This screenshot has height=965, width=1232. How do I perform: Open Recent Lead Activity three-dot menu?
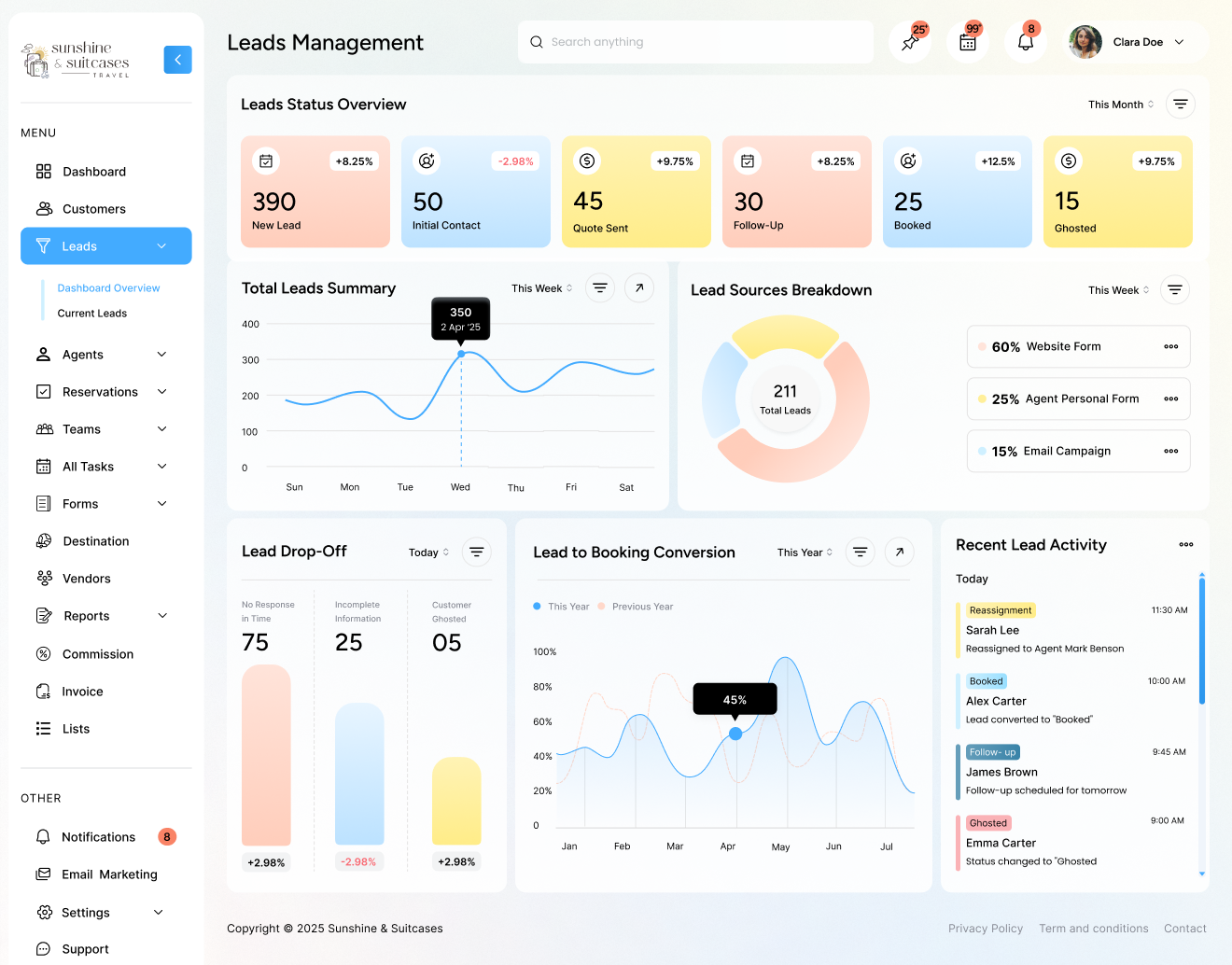click(x=1185, y=545)
